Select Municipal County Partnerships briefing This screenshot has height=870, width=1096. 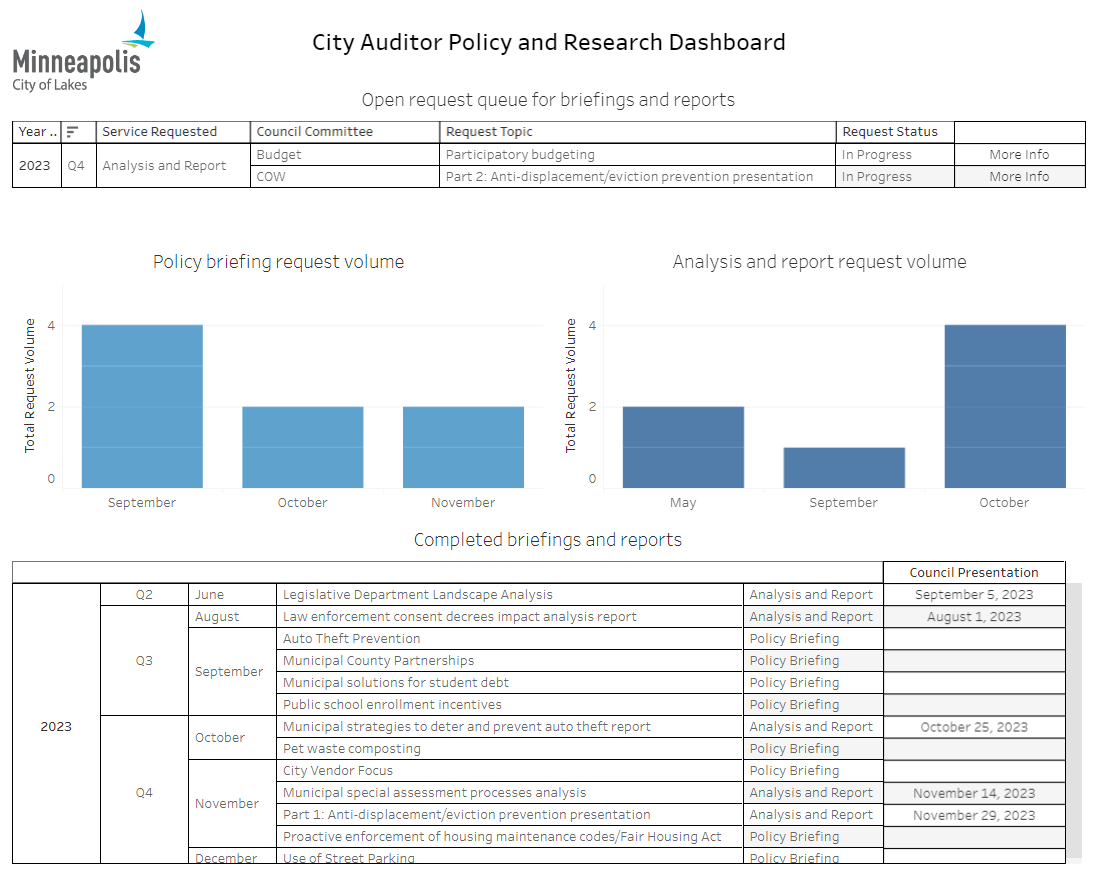tap(510, 660)
